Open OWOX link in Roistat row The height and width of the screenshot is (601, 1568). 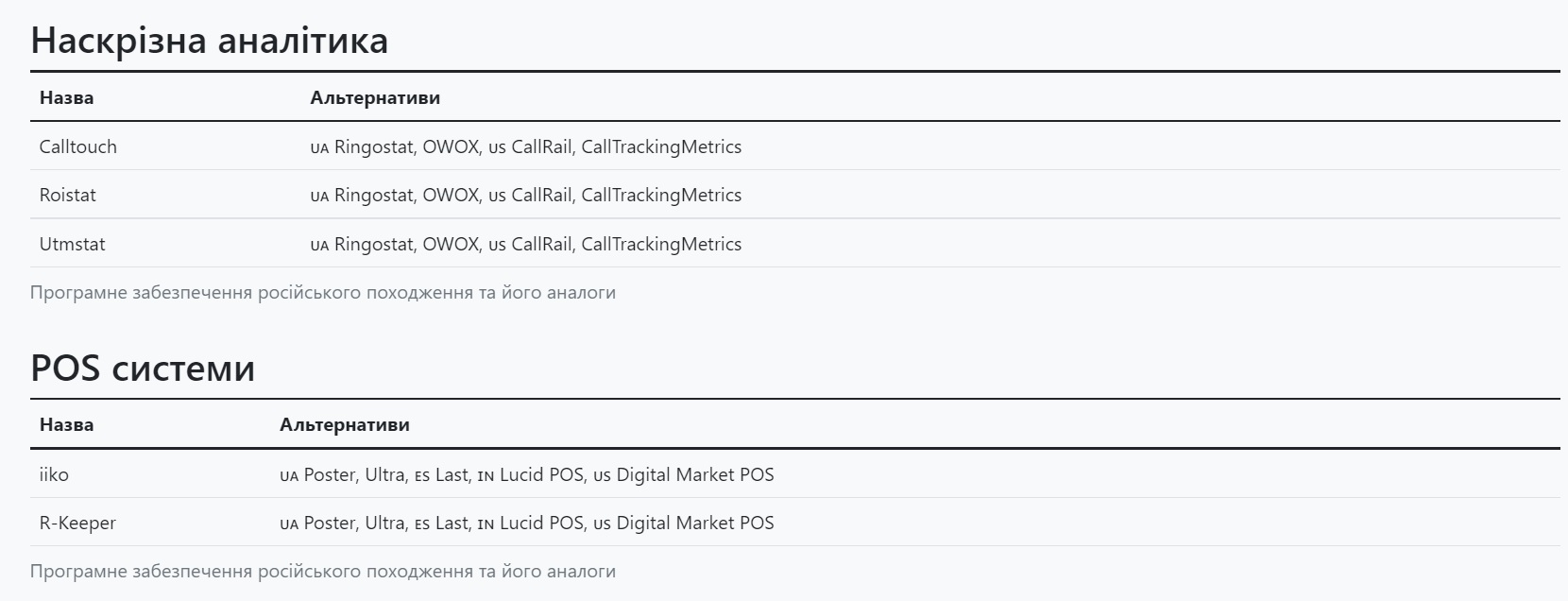pyautogui.click(x=451, y=196)
